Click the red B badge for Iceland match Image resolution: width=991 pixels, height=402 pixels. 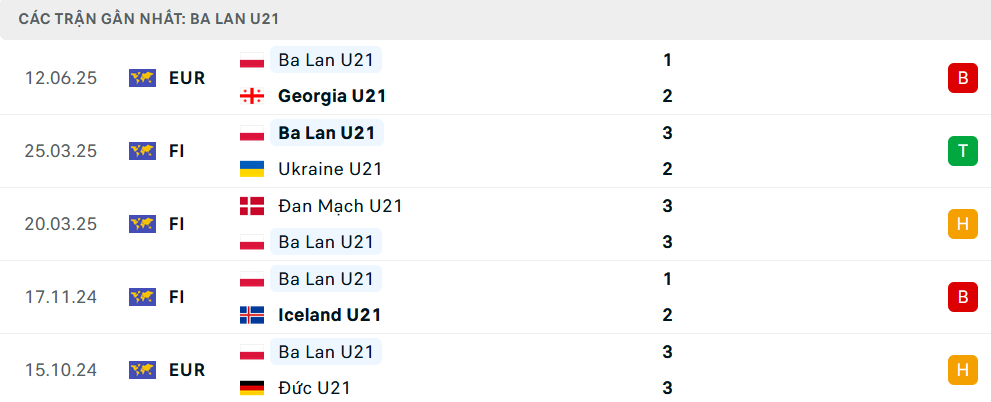pyautogui.click(x=963, y=296)
